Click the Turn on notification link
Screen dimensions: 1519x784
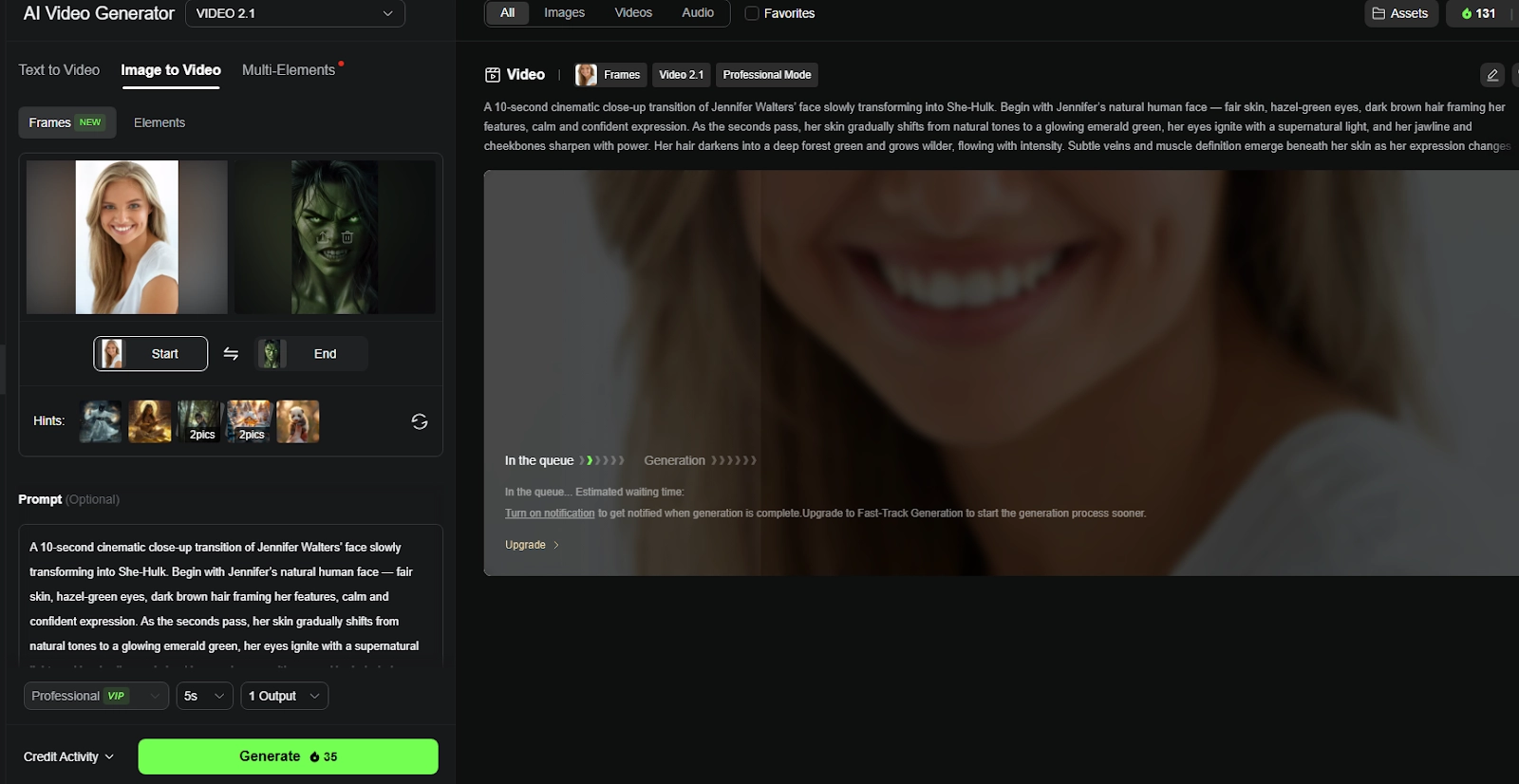[550, 513]
